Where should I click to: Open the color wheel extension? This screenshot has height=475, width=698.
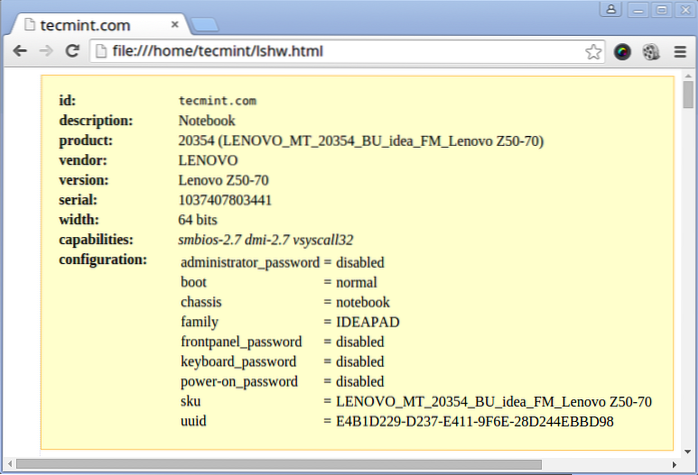(622, 52)
